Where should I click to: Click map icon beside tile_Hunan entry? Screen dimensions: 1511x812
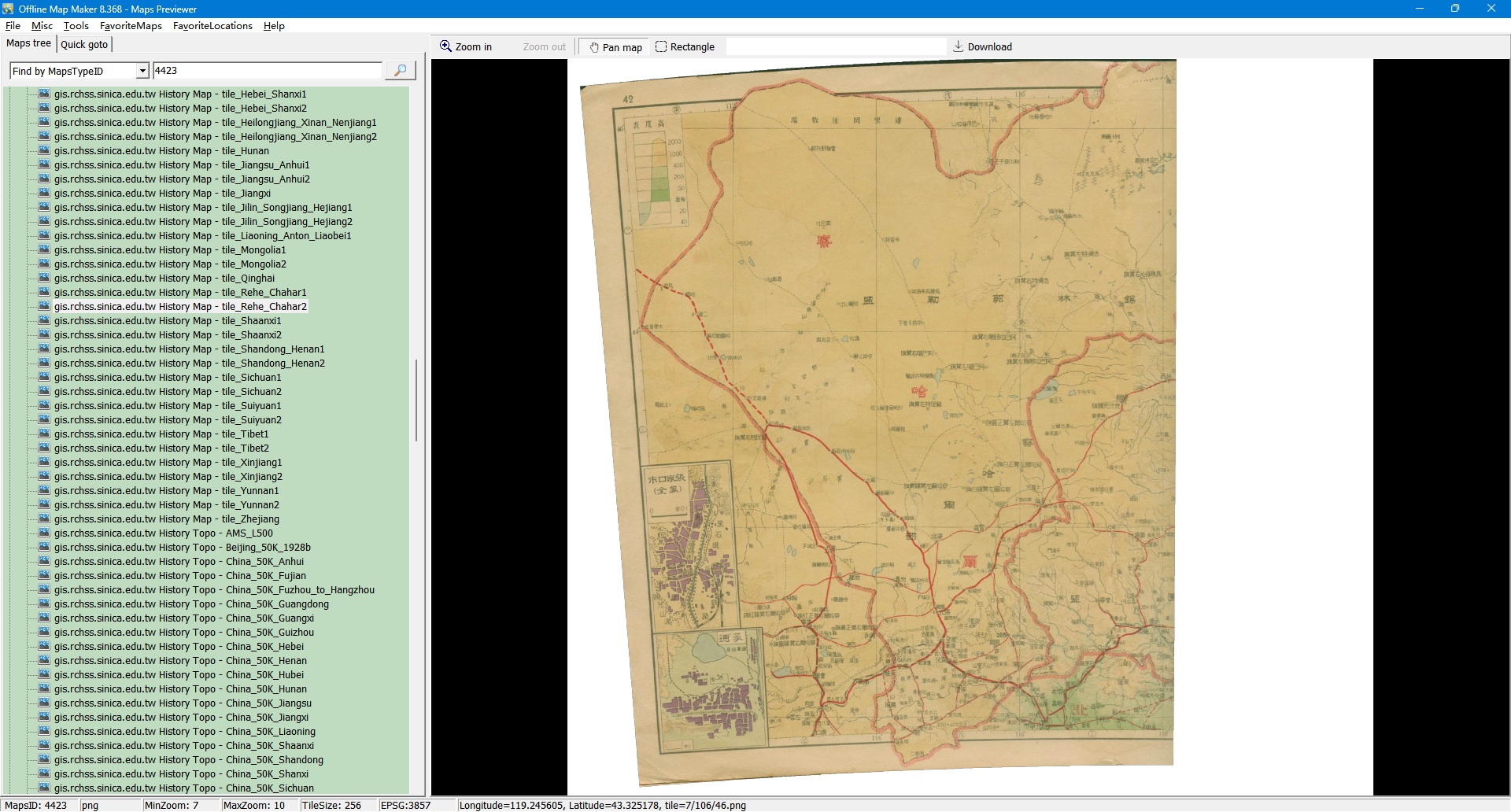(44, 151)
